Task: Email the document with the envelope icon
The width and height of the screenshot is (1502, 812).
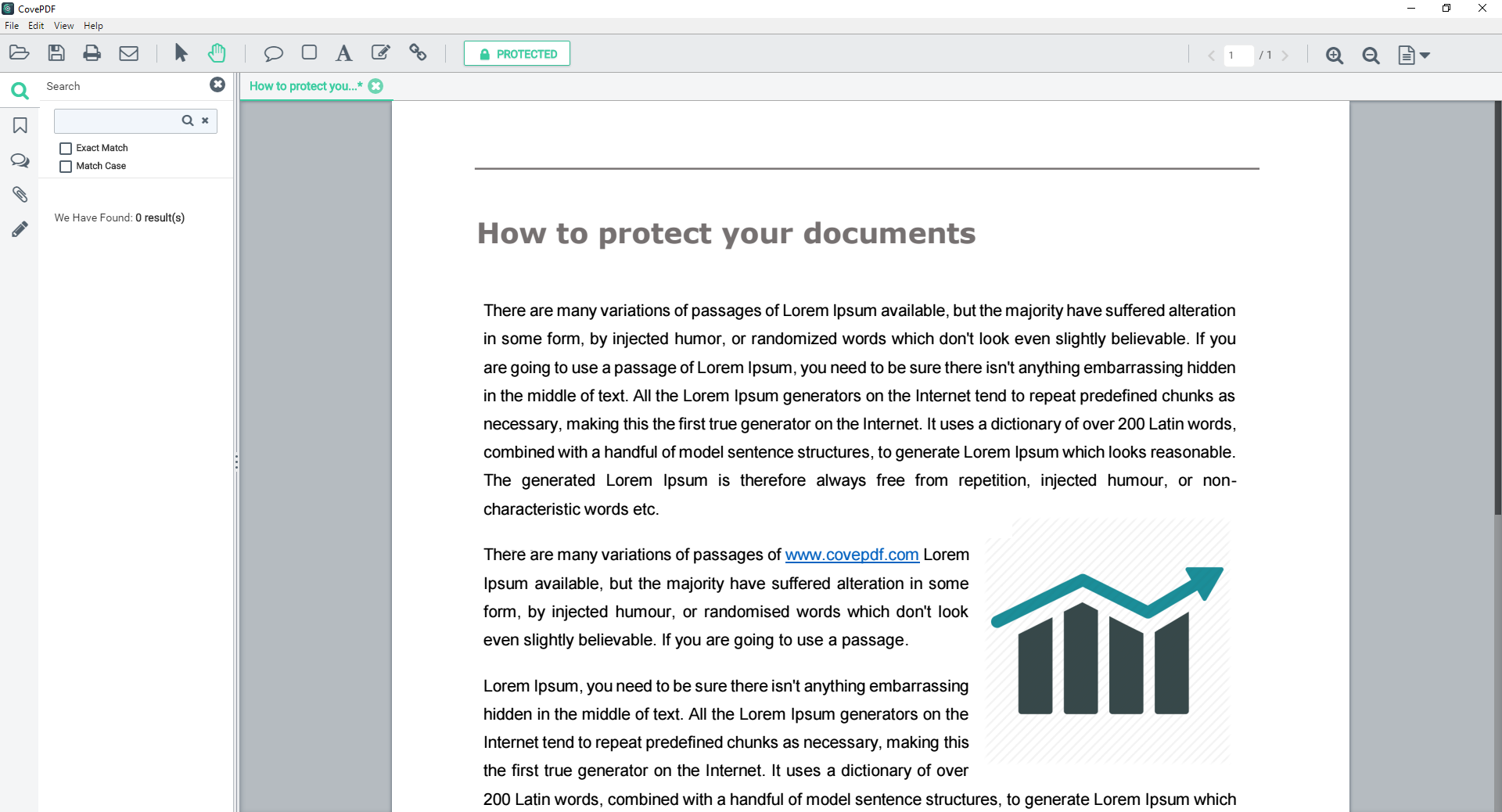Action: pyautogui.click(x=129, y=53)
